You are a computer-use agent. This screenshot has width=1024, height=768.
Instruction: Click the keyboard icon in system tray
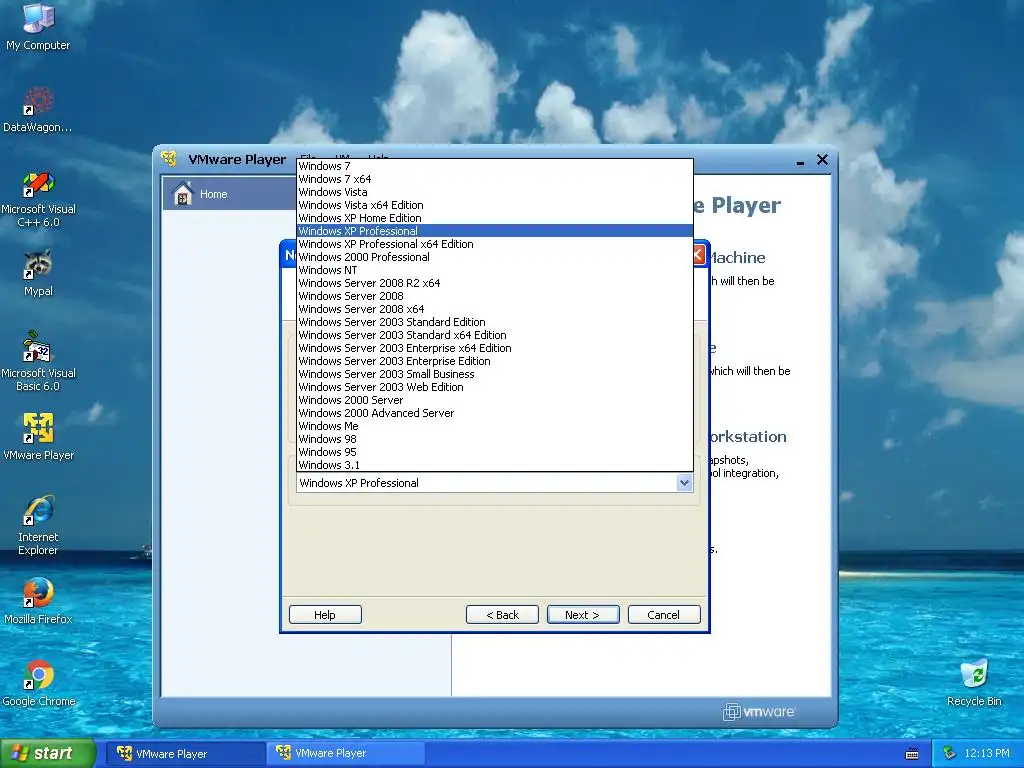[912, 754]
